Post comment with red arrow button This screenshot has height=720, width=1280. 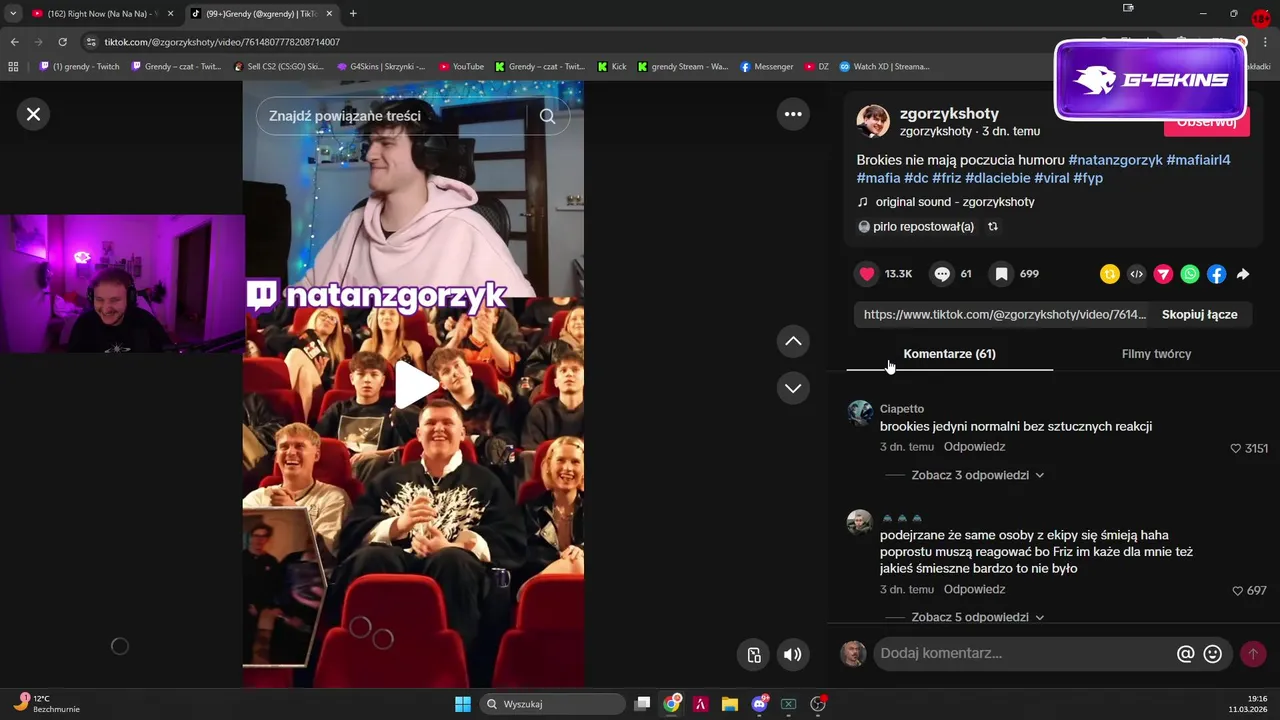[1252, 654]
